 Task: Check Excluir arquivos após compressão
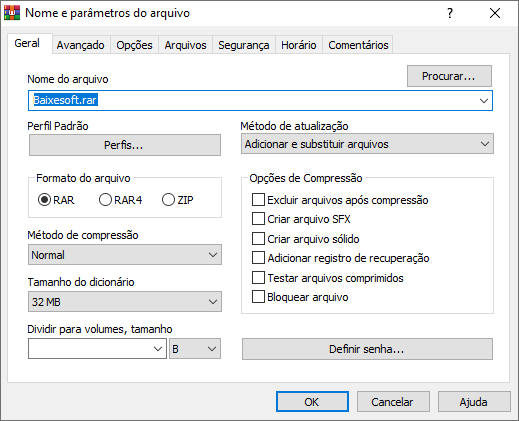point(258,200)
